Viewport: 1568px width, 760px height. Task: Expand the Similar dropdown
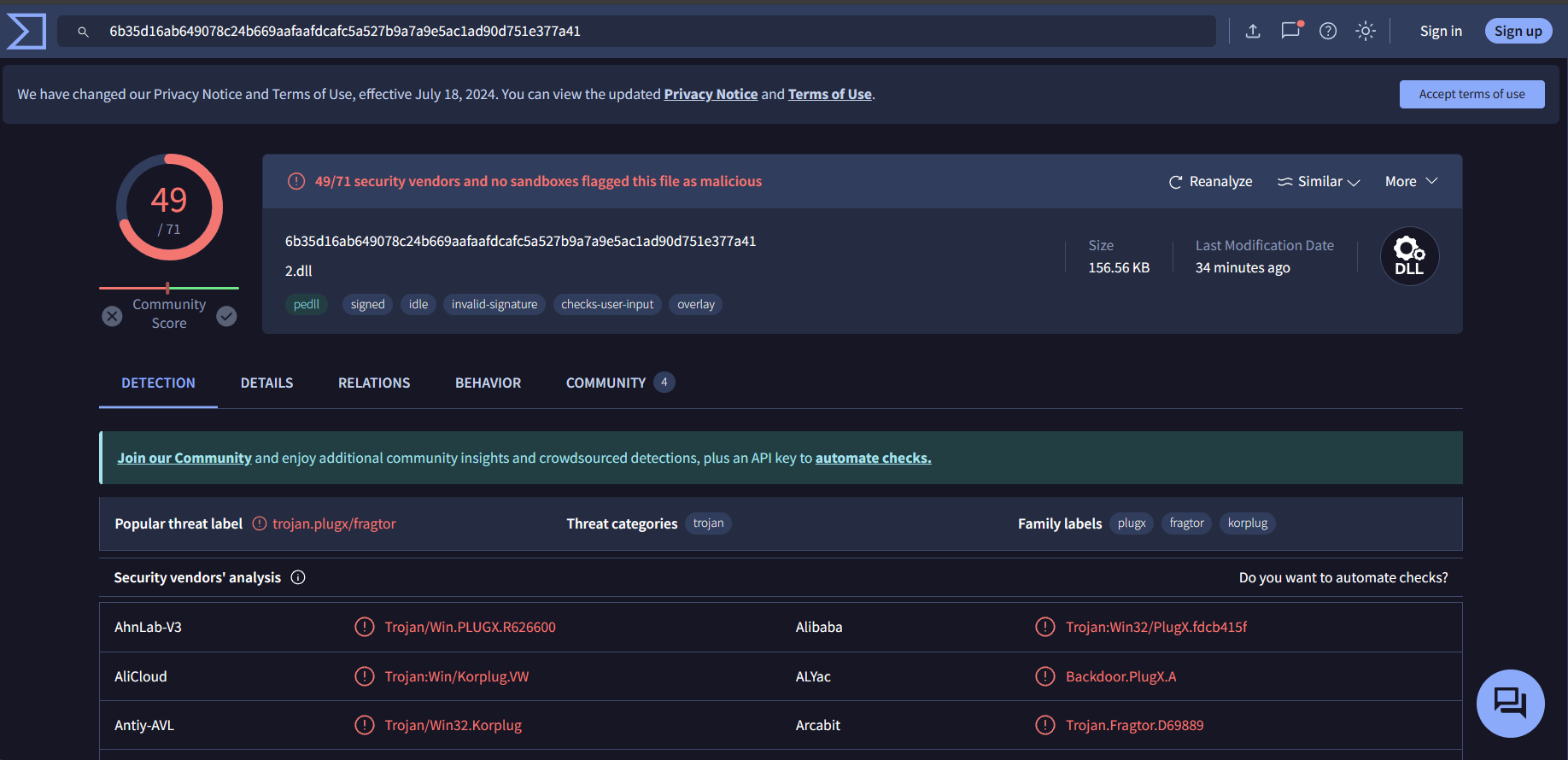[1319, 181]
